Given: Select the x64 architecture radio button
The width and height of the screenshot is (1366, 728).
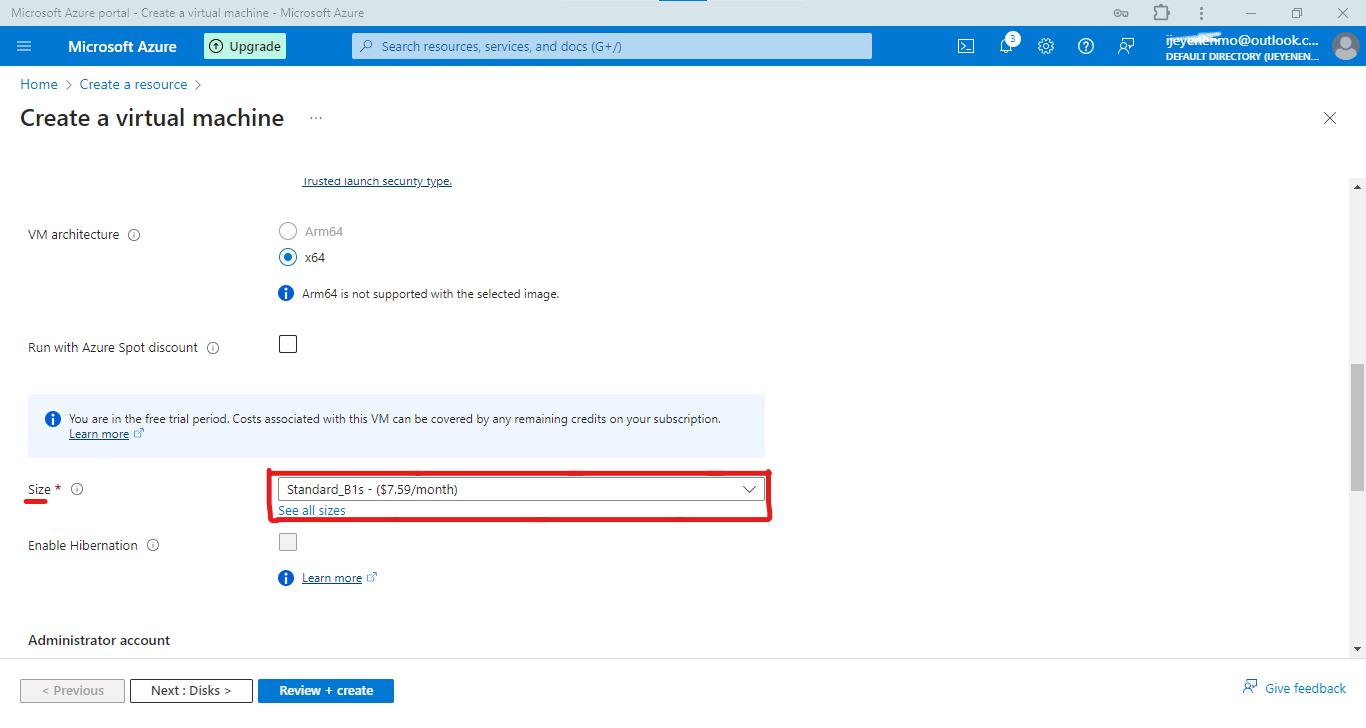Looking at the screenshot, I should point(288,257).
